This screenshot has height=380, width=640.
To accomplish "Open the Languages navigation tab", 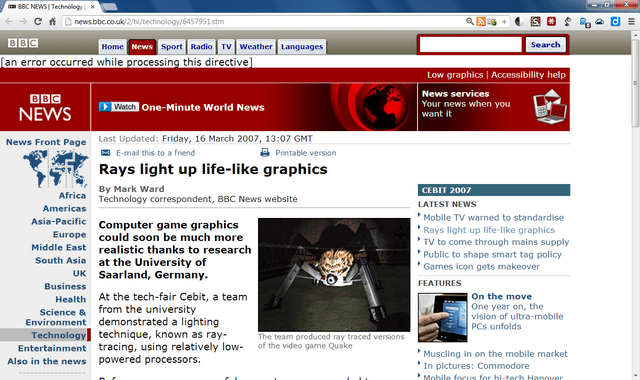I will click(302, 47).
